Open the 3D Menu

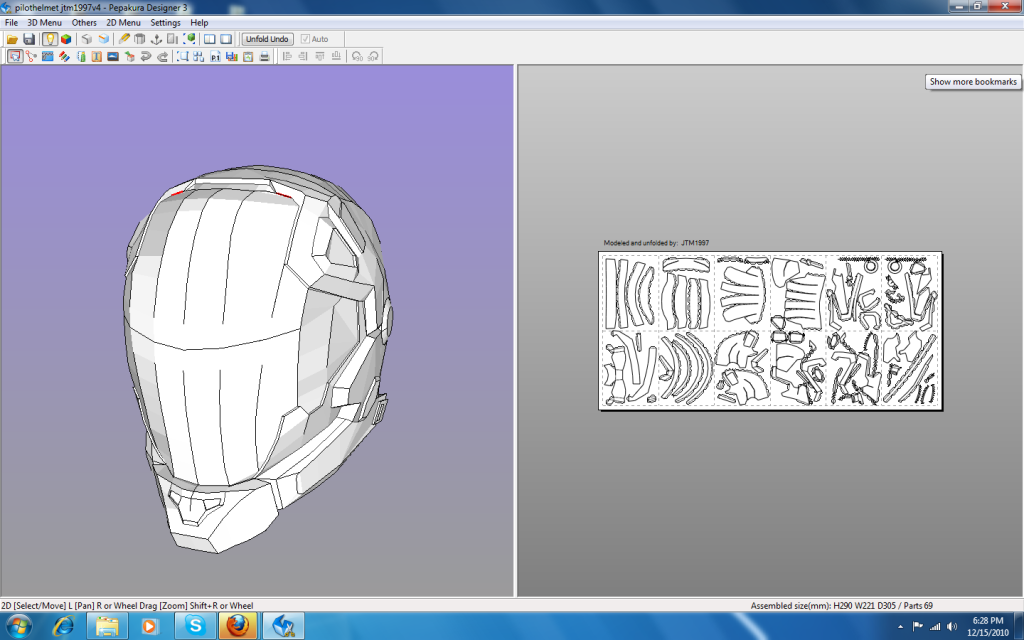click(44, 22)
